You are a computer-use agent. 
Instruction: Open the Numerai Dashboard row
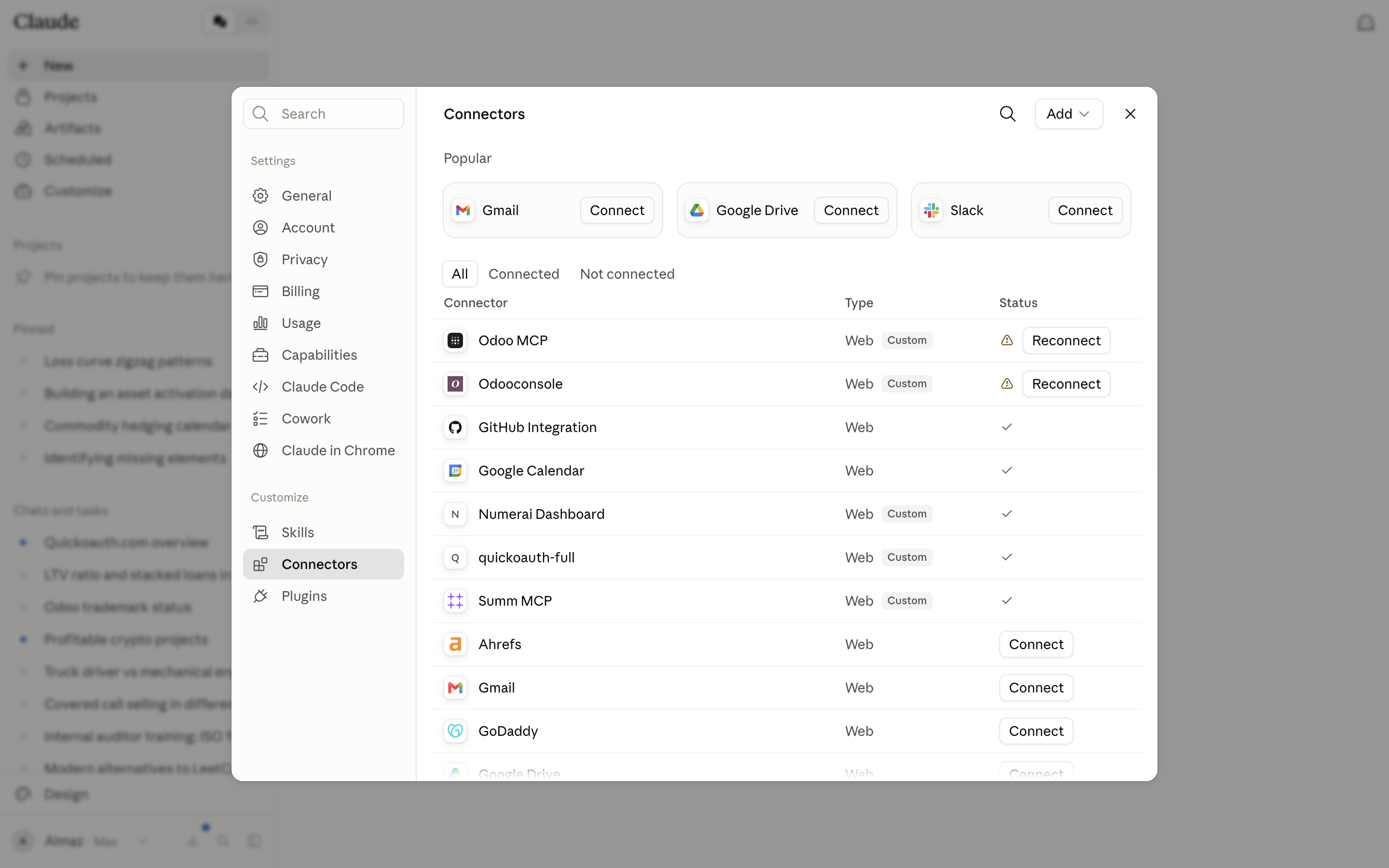pyautogui.click(x=787, y=514)
